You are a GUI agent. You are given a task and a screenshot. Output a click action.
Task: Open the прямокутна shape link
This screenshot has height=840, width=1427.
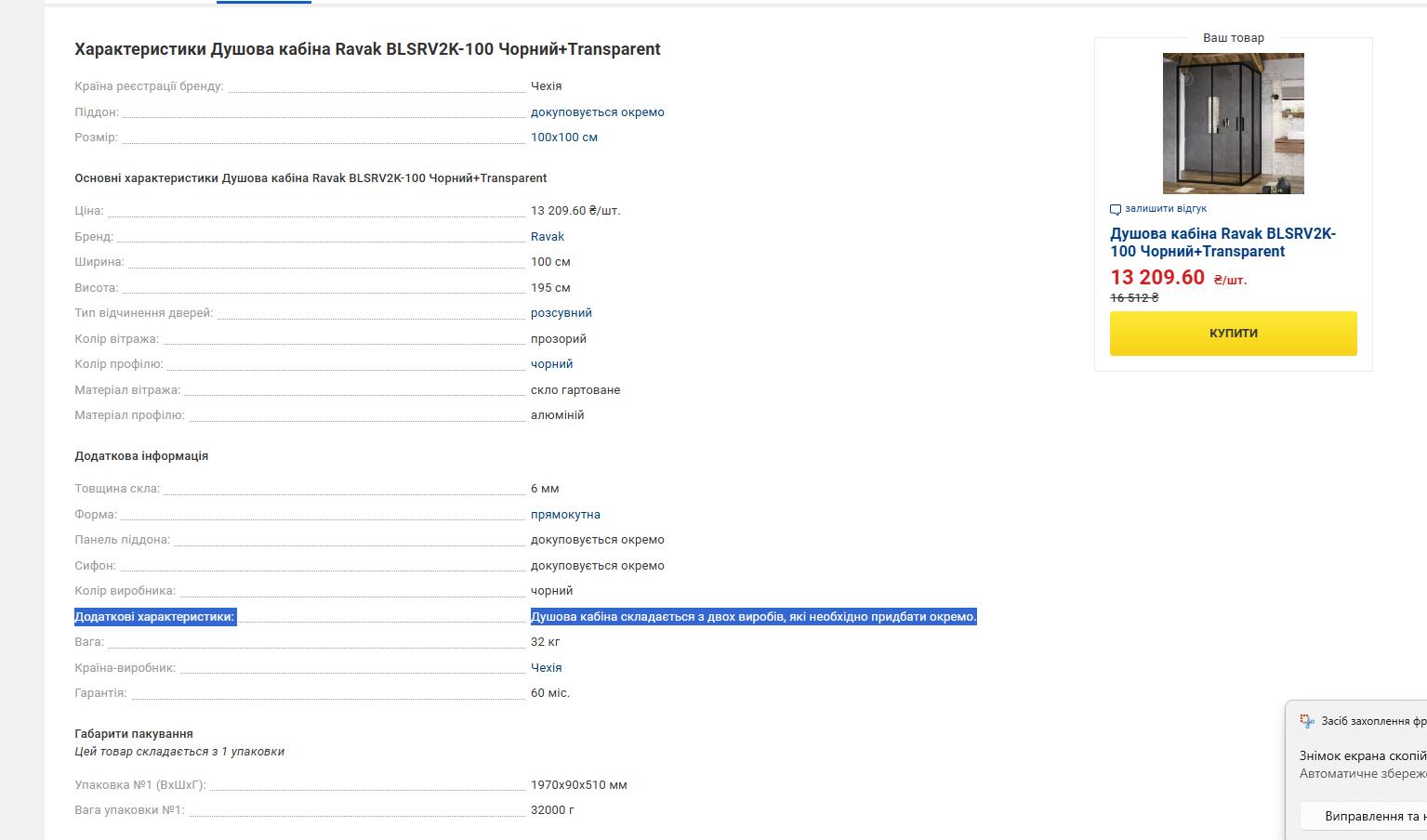click(x=565, y=515)
